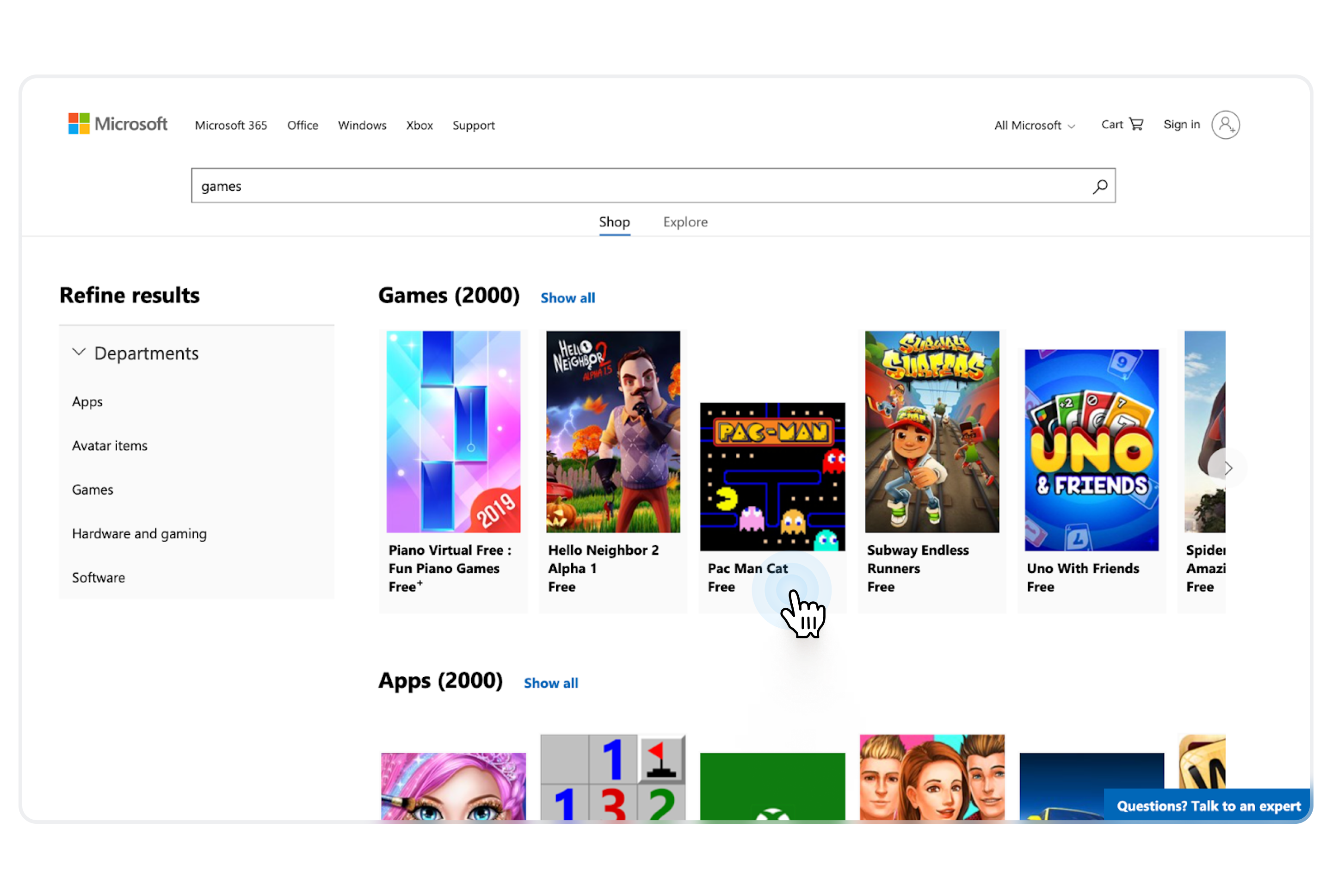Screen dimensions: 1332x896
Task: Switch to the Explore tab
Action: 685,222
